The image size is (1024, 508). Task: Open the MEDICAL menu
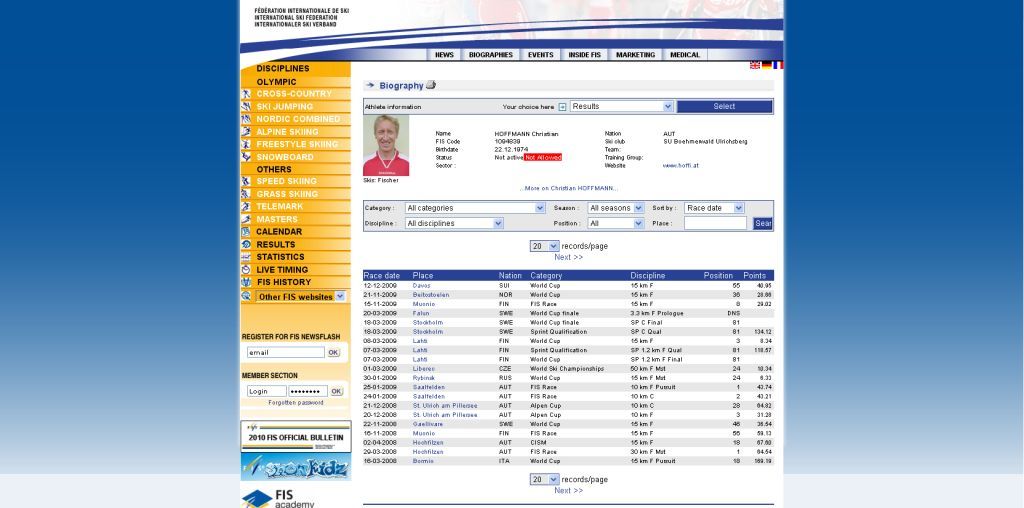(x=685, y=55)
